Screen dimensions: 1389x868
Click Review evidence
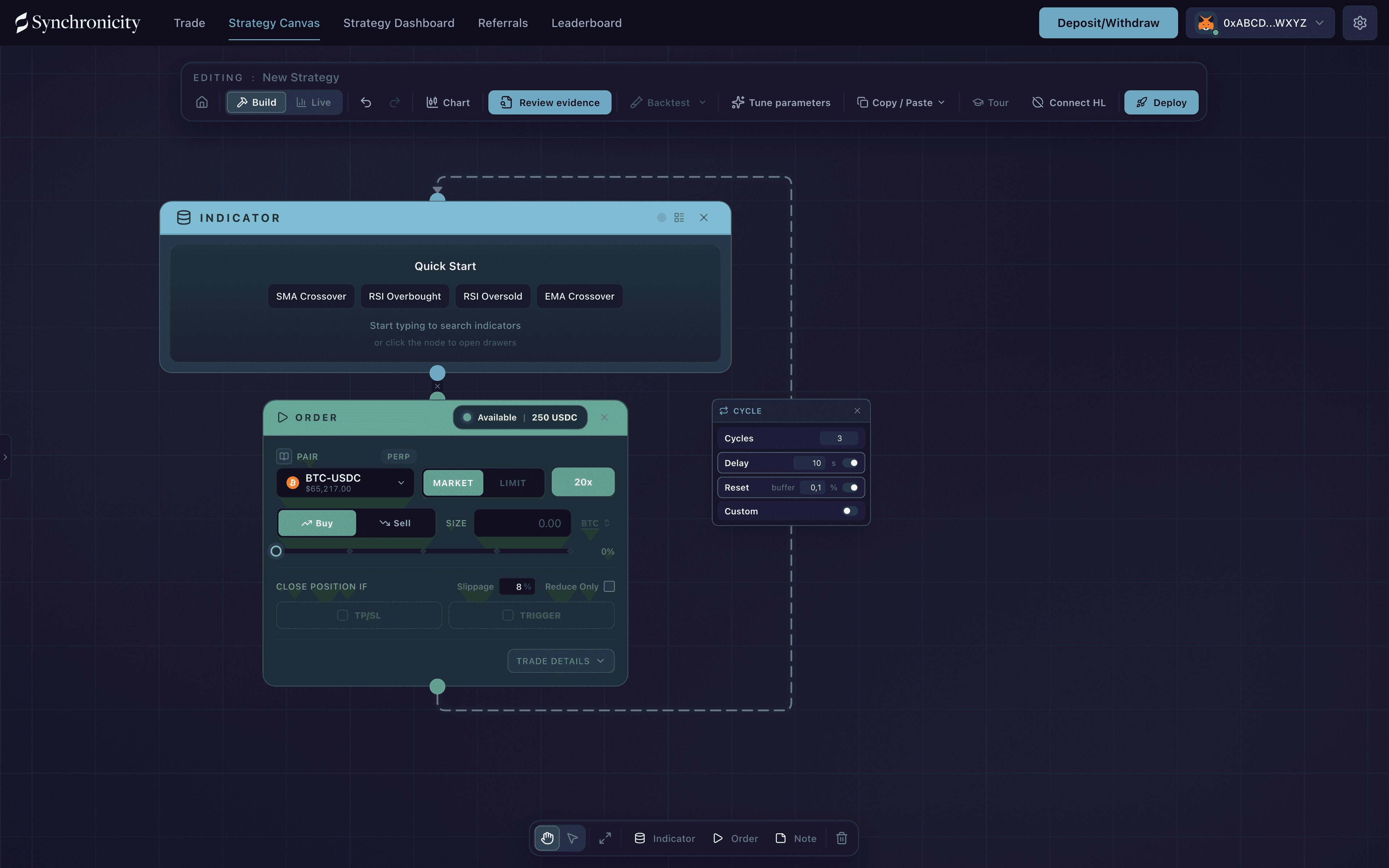(x=550, y=102)
